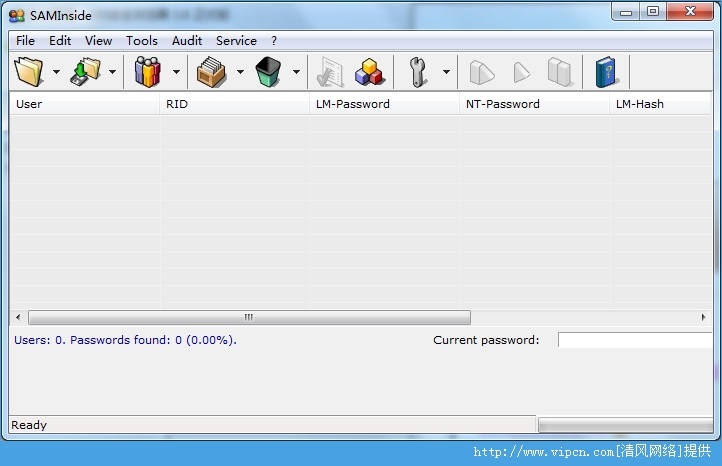Open the File menu
This screenshot has width=722, height=466.
pyautogui.click(x=25, y=41)
